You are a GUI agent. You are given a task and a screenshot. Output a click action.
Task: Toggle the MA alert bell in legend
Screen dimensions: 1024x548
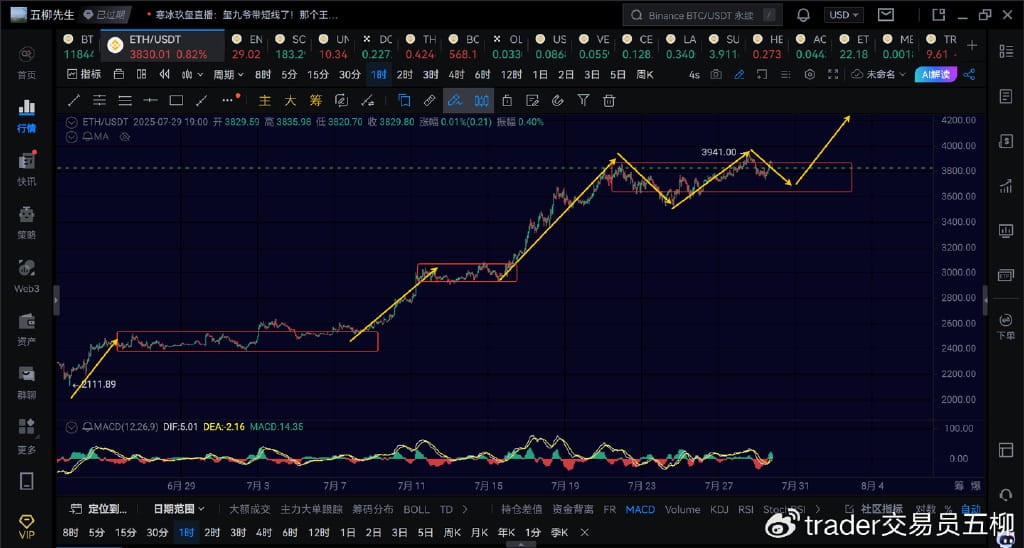tap(87, 137)
